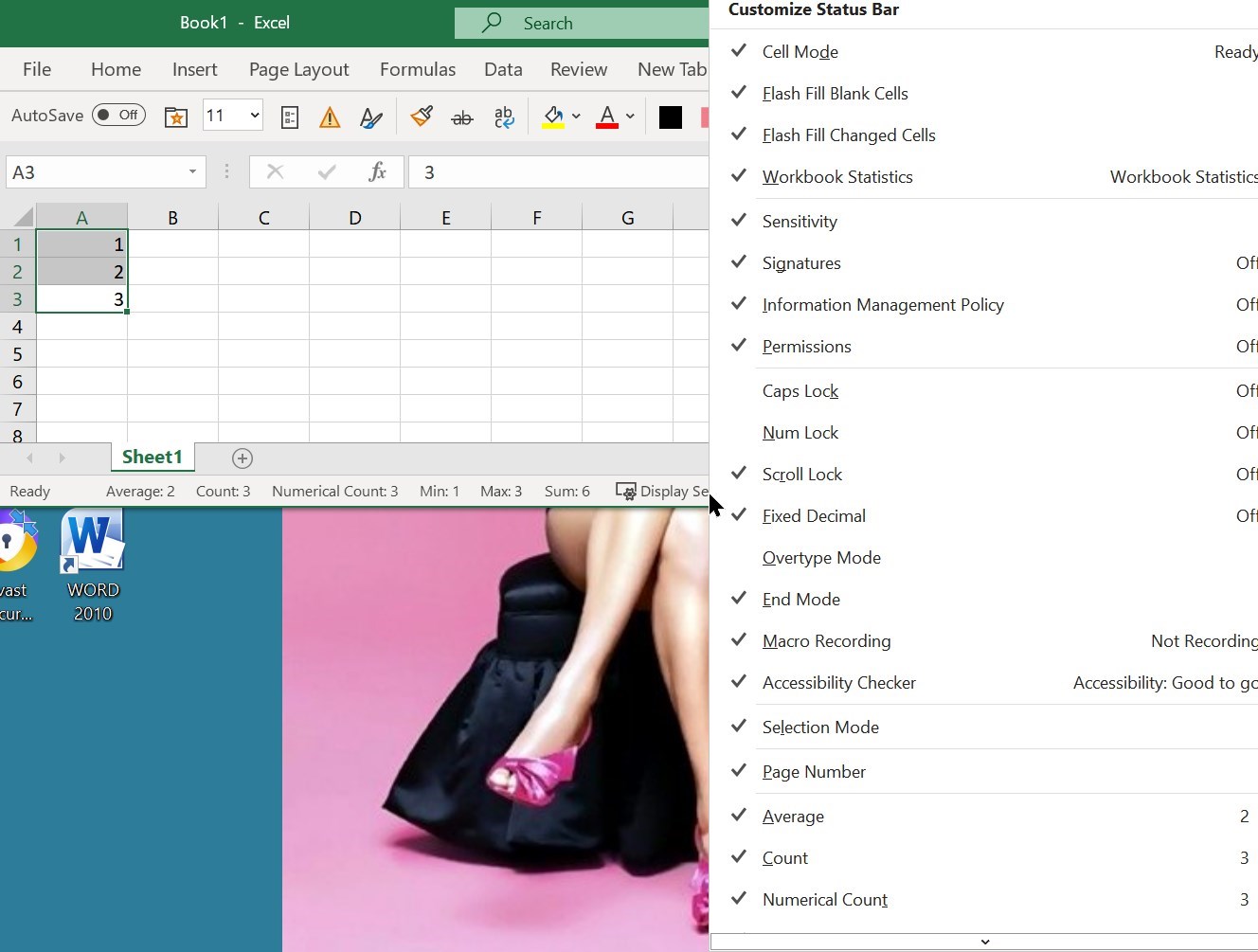Open the Page Layout ribbon tab

[298, 69]
